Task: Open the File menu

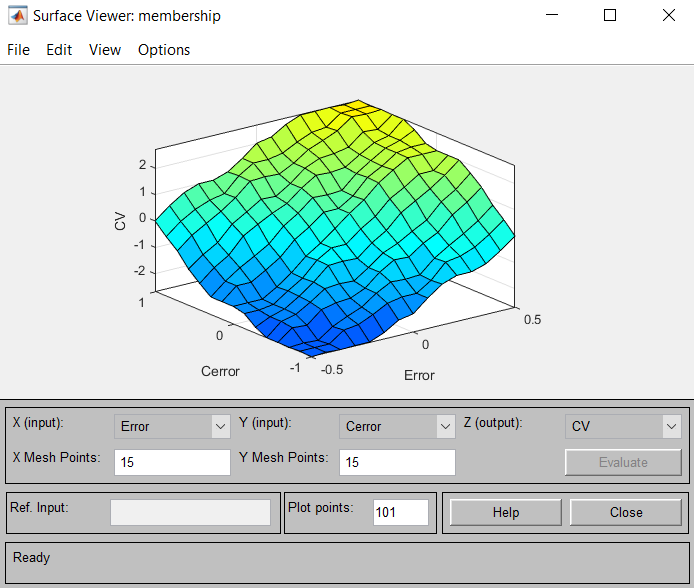Action: point(18,50)
